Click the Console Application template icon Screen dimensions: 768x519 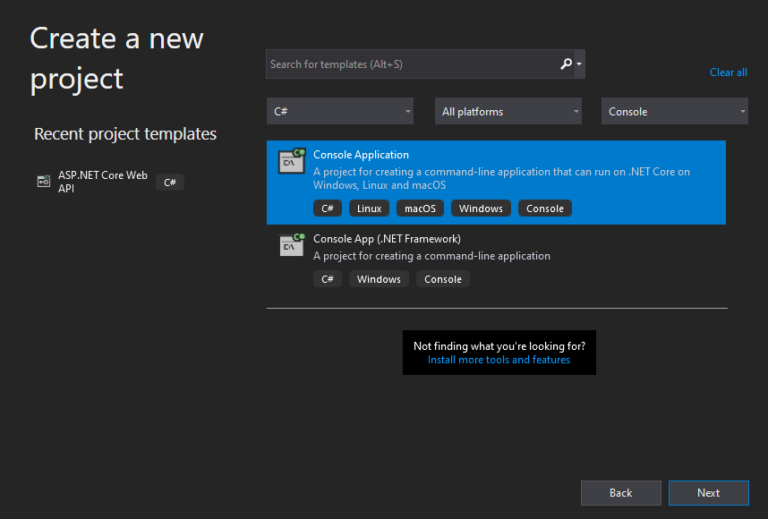(x=291, y=160)
